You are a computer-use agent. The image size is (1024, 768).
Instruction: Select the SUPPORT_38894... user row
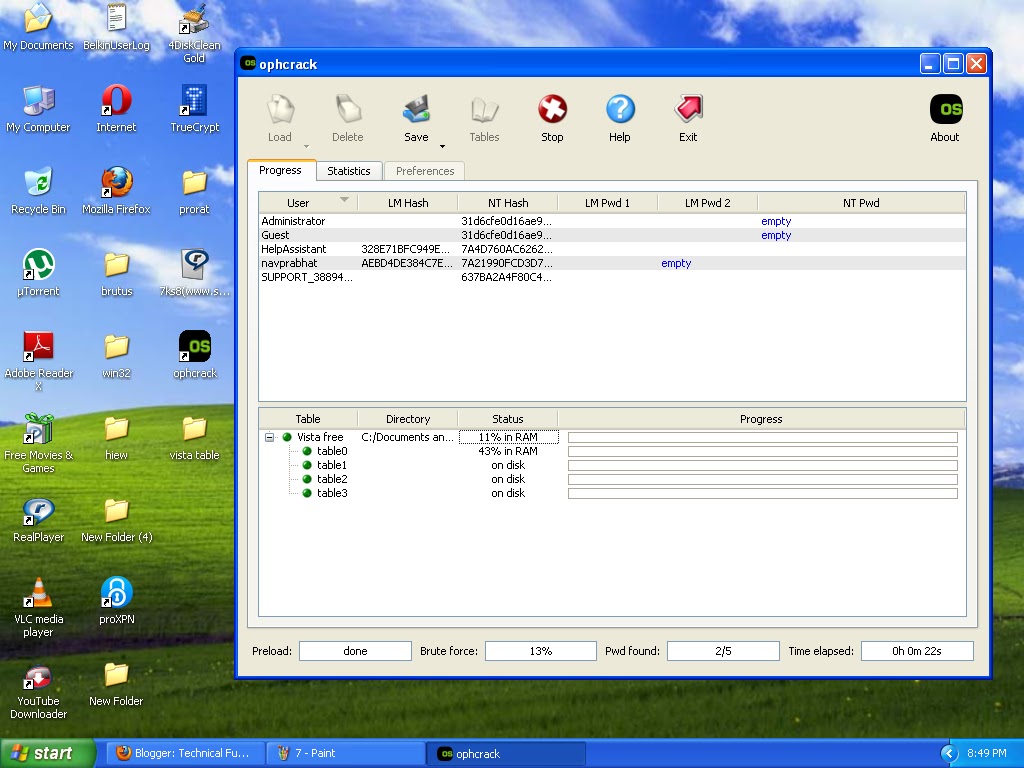[612, 278]
